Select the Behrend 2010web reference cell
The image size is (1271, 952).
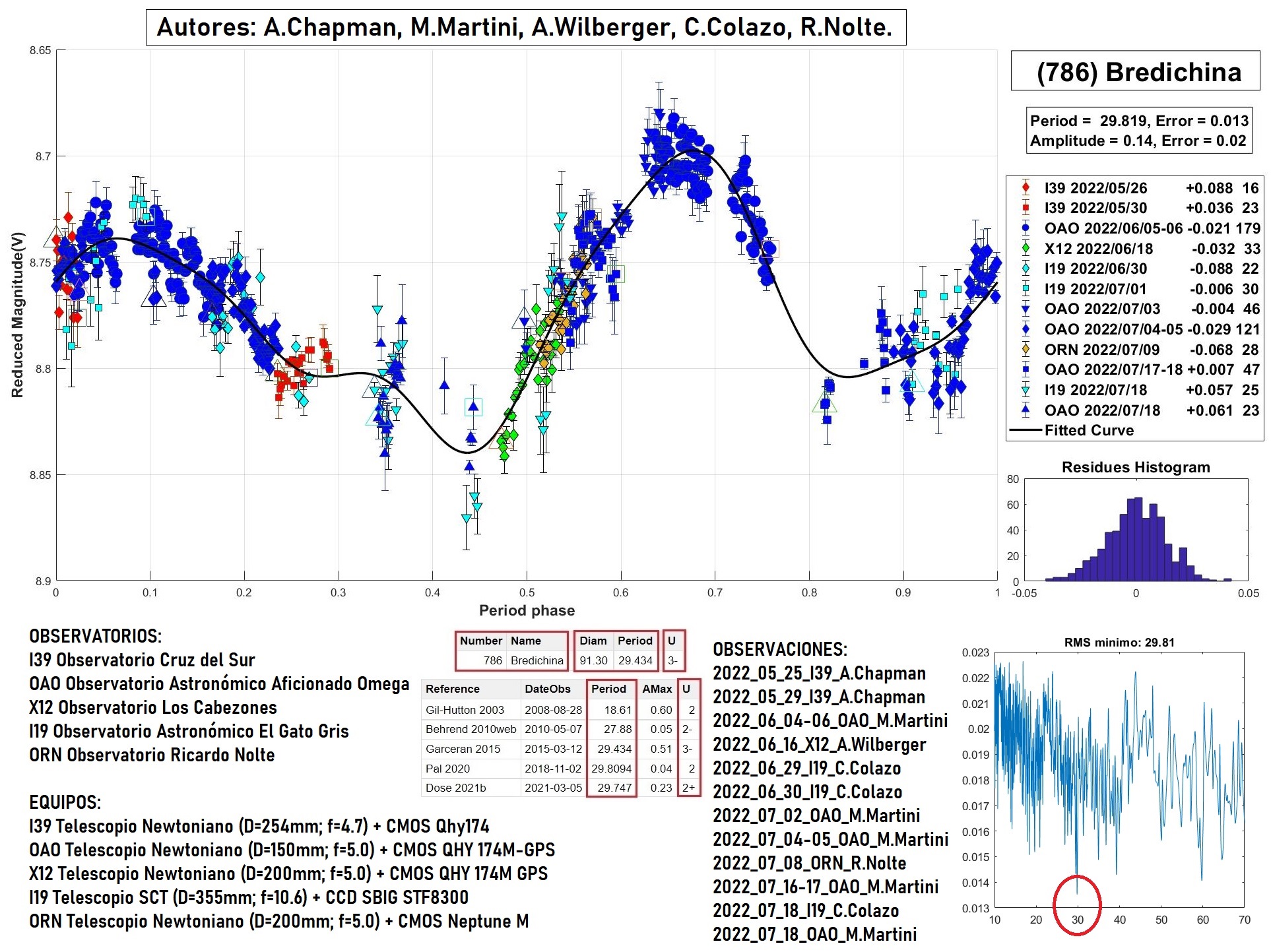471,729
